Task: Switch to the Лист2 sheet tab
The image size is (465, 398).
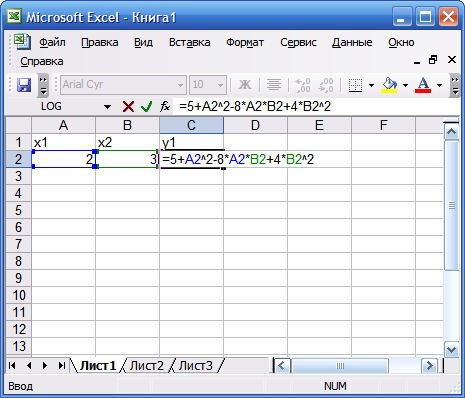Action: [147, 366]
